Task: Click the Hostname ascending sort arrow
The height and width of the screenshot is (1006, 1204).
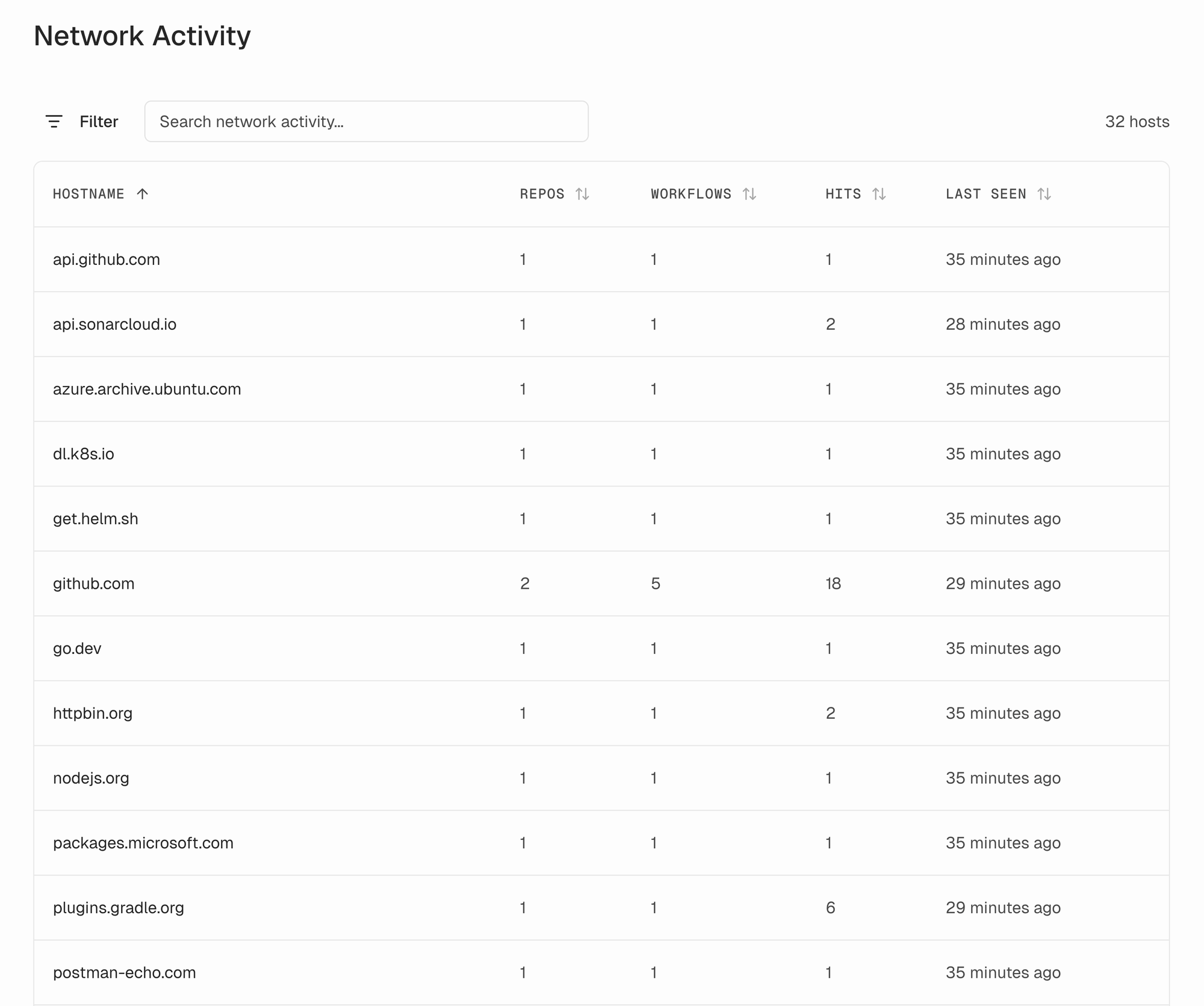Action: [x=142, y=194]
